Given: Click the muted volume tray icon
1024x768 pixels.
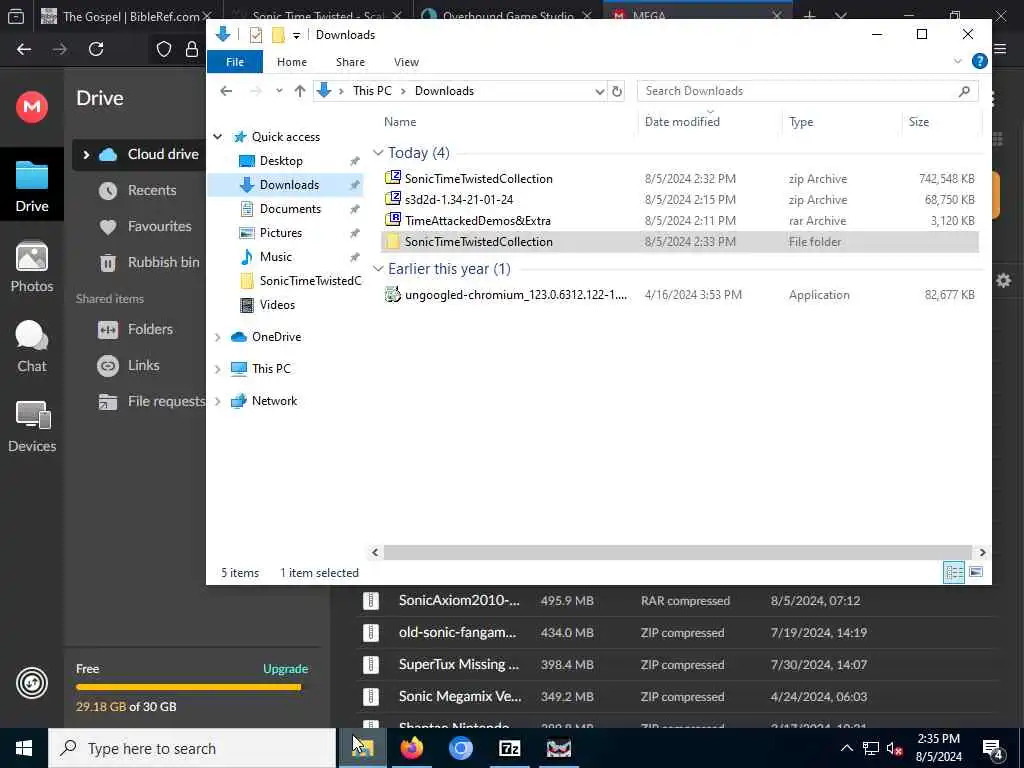Looking at the screenshot, I should click(x=894, y=748).
